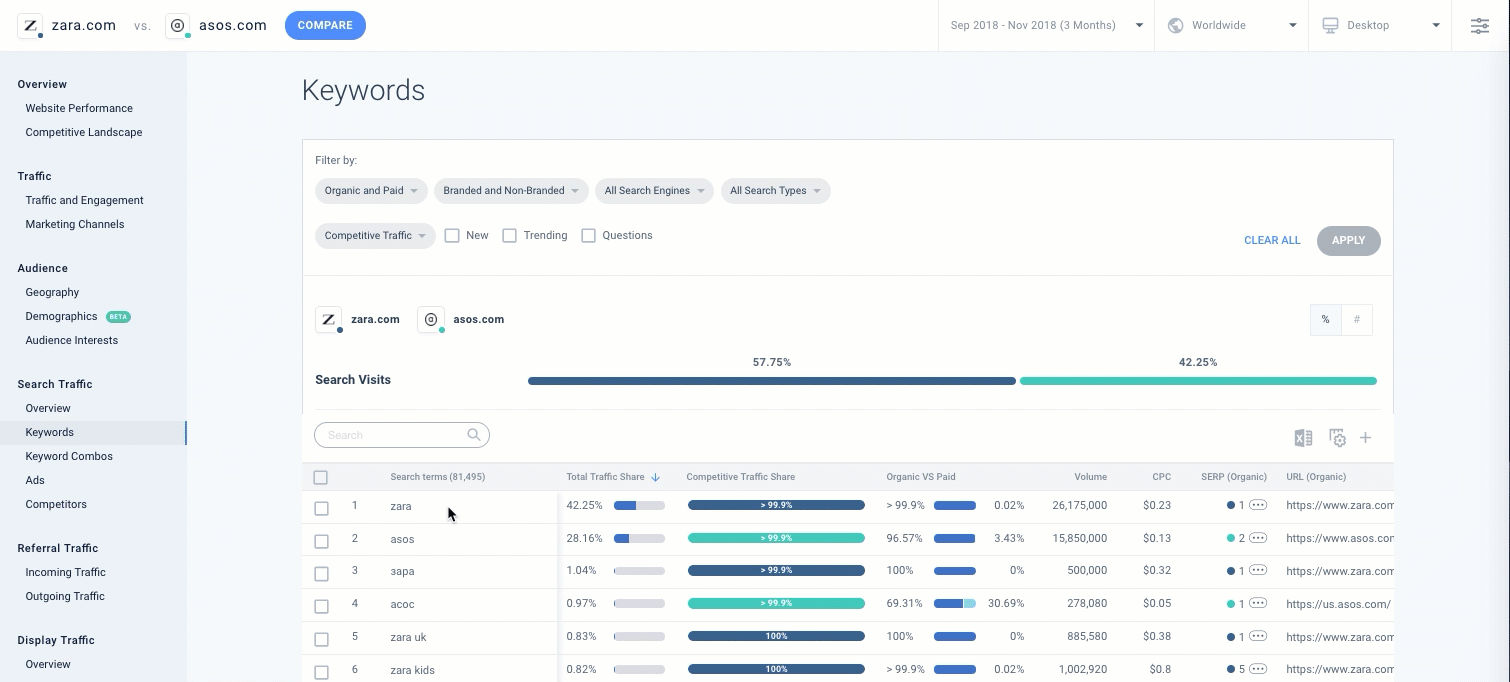Viewport: 1510px width, 682px height.
Task: Switch to percentage view toggle
Action: tap(1326, 320)
